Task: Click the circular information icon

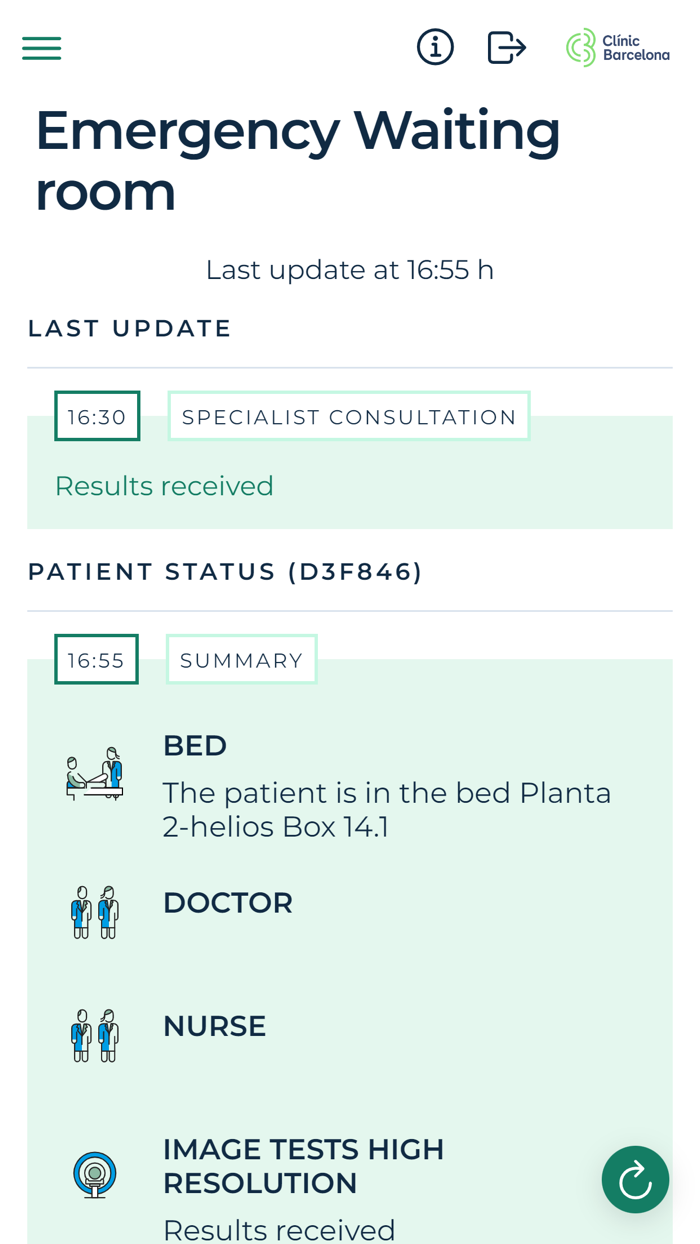Action: pos(435,46)
